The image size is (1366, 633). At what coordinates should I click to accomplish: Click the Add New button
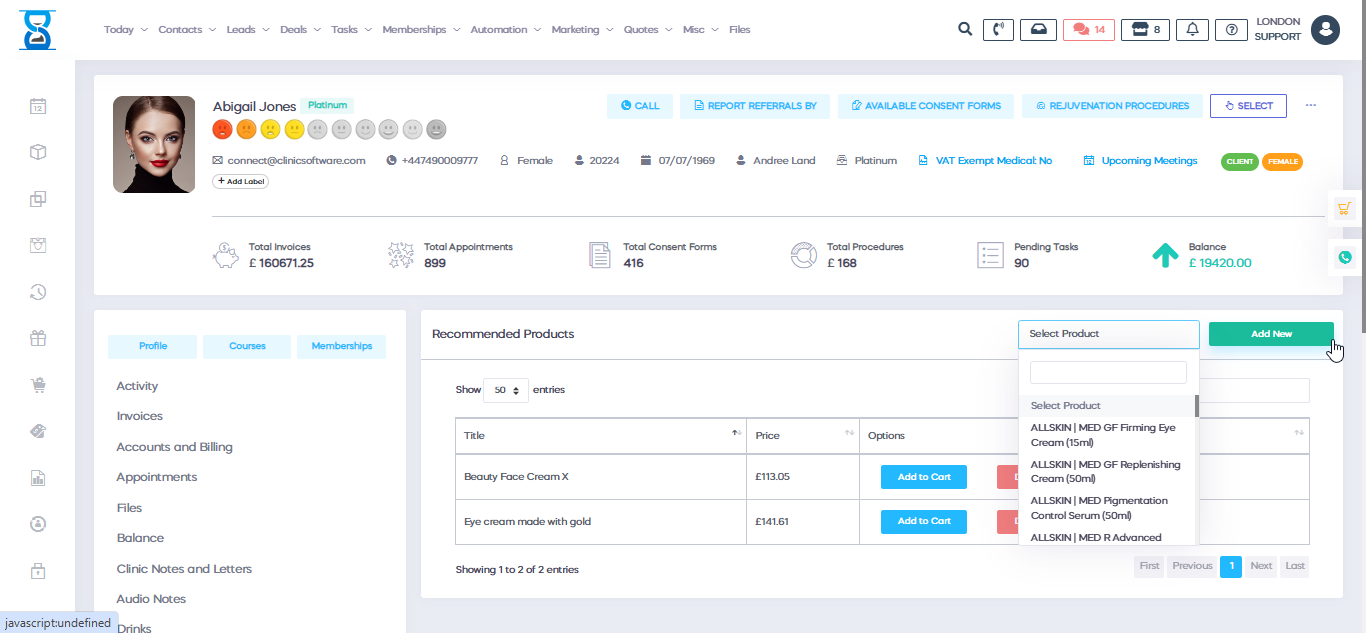click(x=1271, y=334)
